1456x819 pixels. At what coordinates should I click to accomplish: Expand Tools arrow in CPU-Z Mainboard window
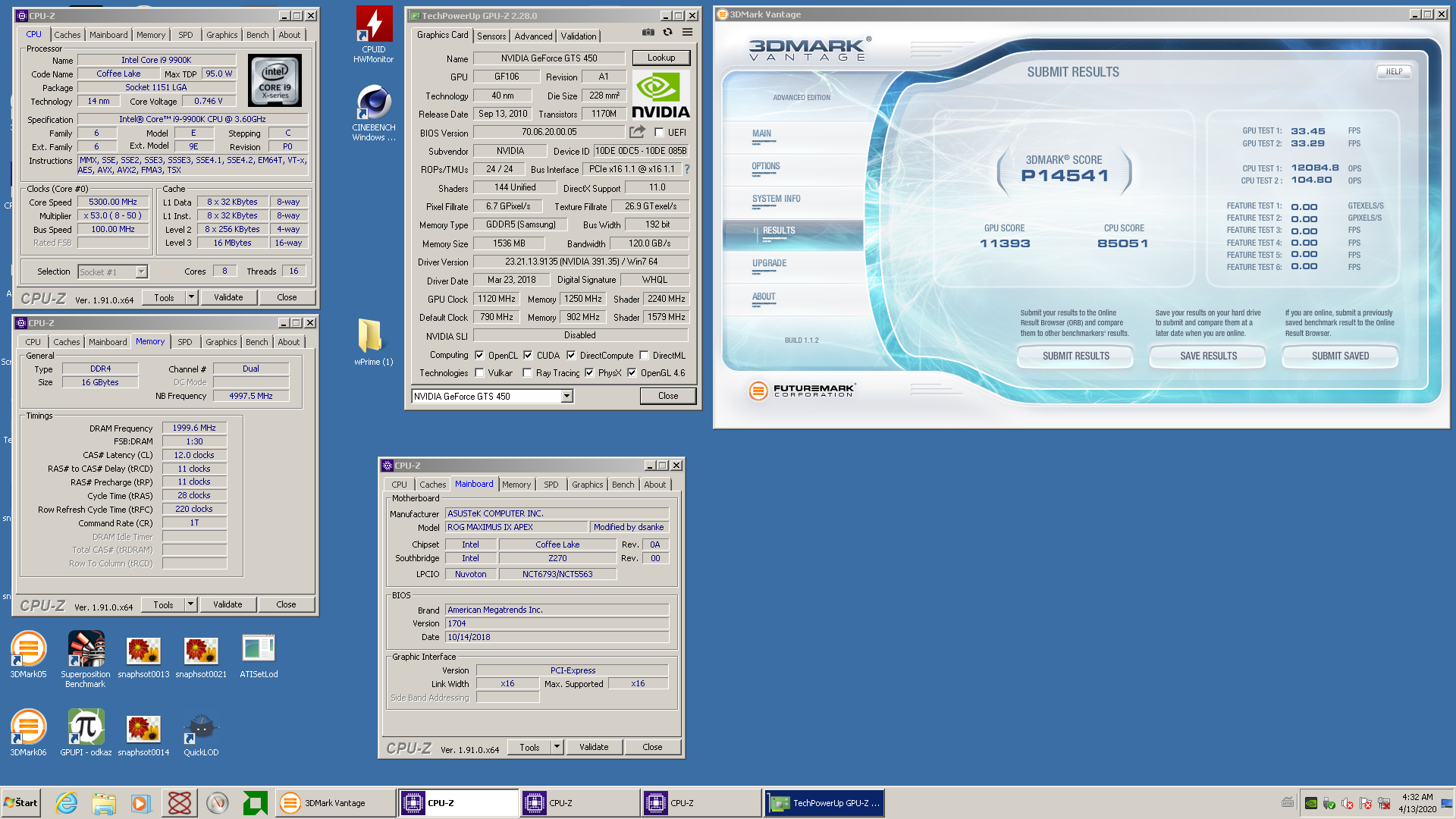click(x=557, y=747)
